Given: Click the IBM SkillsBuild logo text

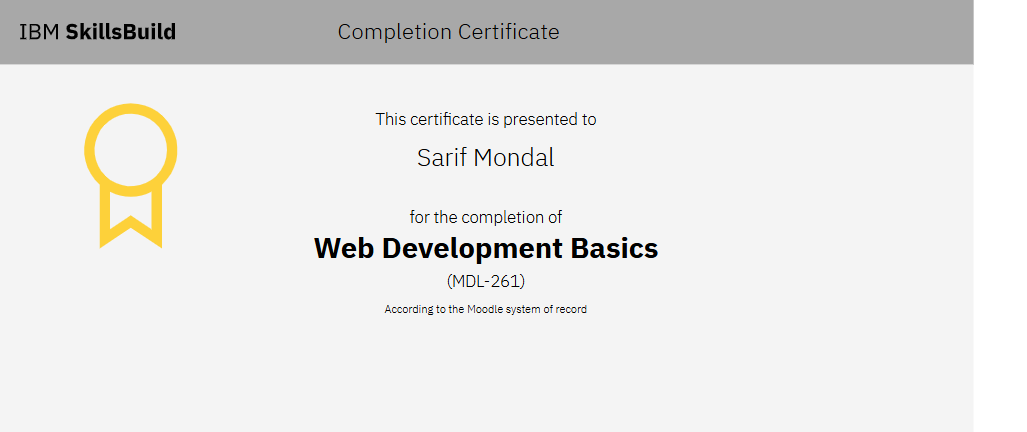Looking at the screenshot, I should [x=98, y=32].
